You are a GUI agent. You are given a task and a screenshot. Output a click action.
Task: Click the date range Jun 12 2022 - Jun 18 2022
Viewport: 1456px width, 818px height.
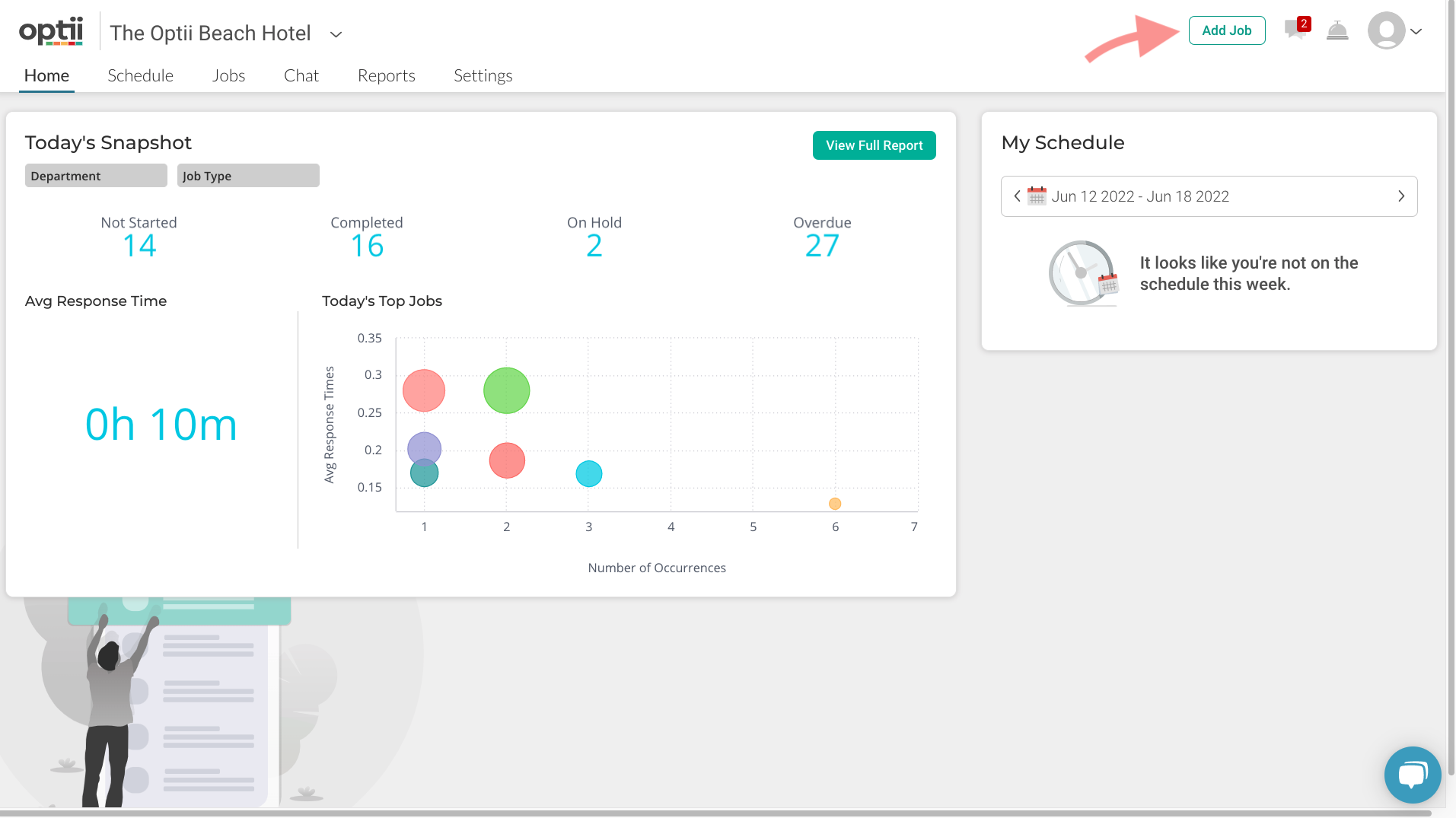pos(1139,196)
